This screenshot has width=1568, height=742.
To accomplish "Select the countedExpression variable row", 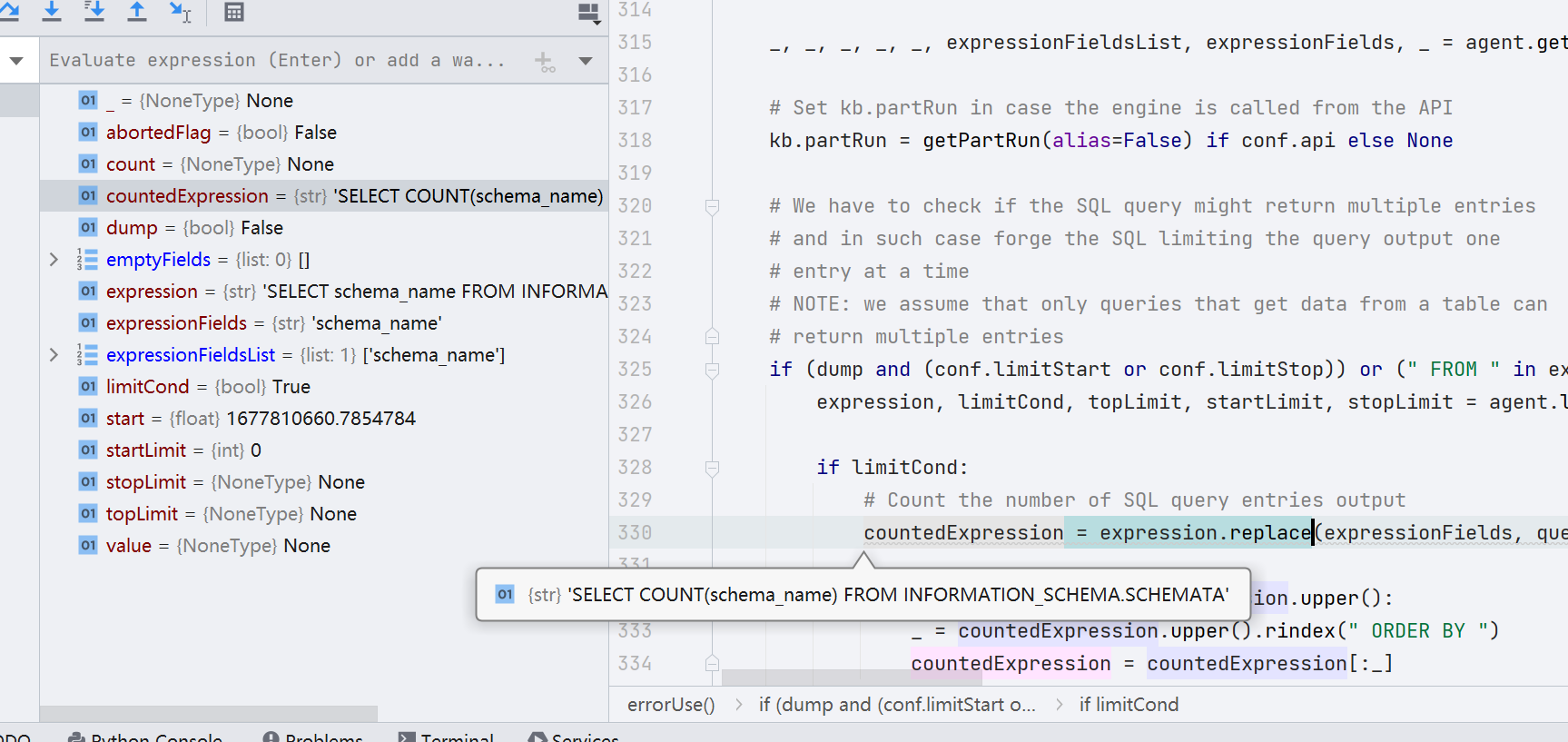I will (324, 196).
